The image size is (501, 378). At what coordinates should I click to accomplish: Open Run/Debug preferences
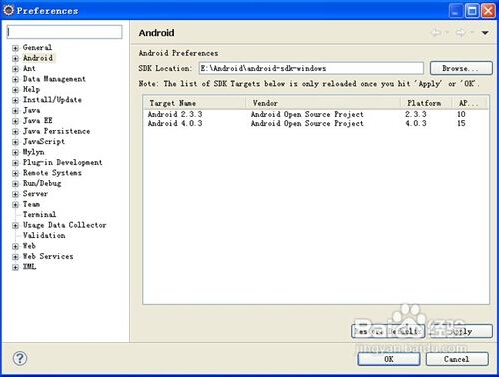42,183
